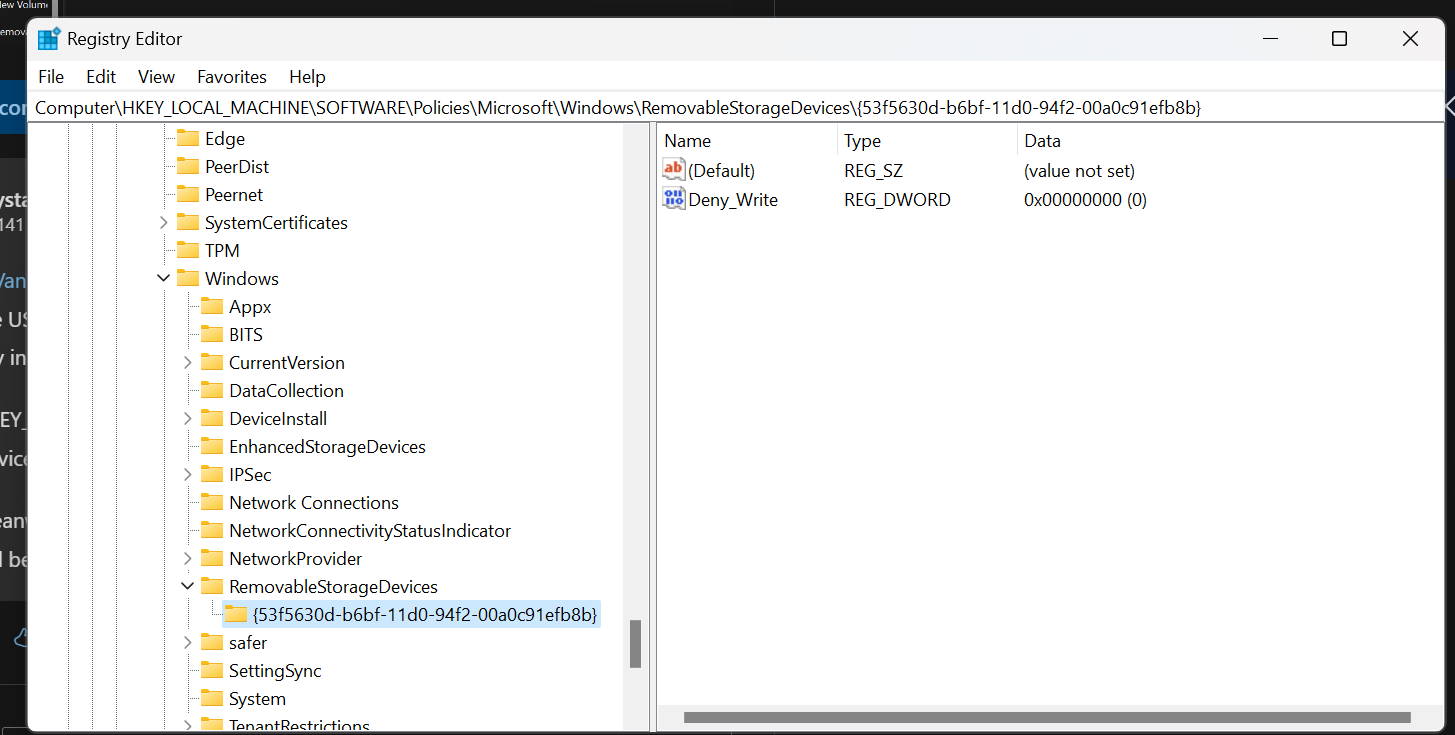Select the Peernet folder icon

click(x=188, y=194)
